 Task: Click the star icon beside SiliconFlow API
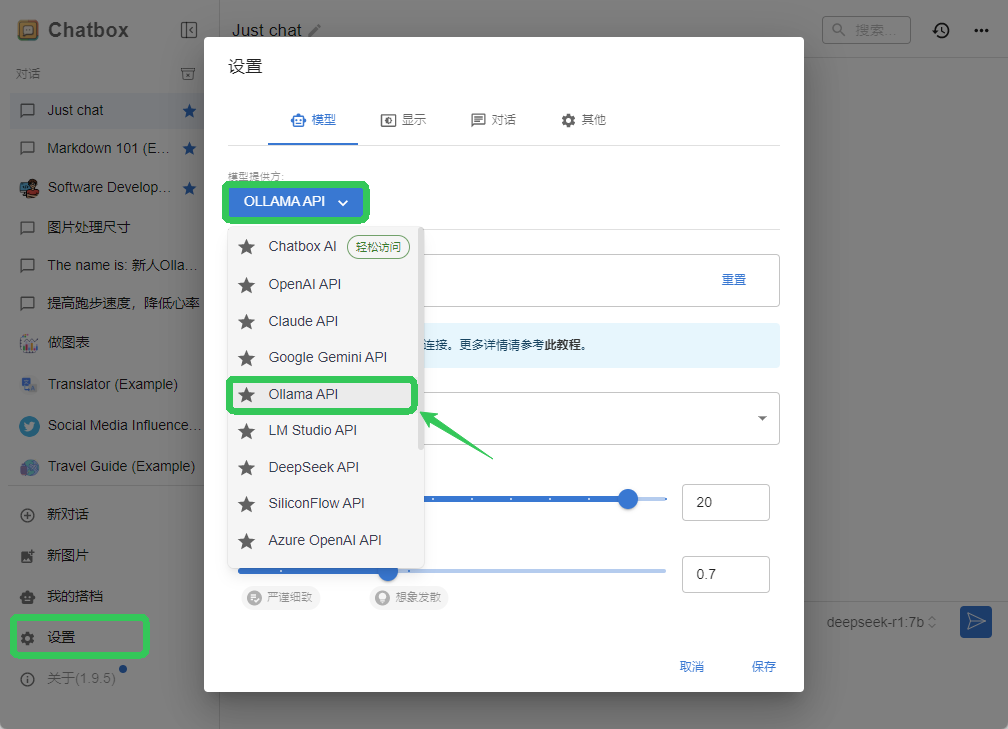coord(247,504)
